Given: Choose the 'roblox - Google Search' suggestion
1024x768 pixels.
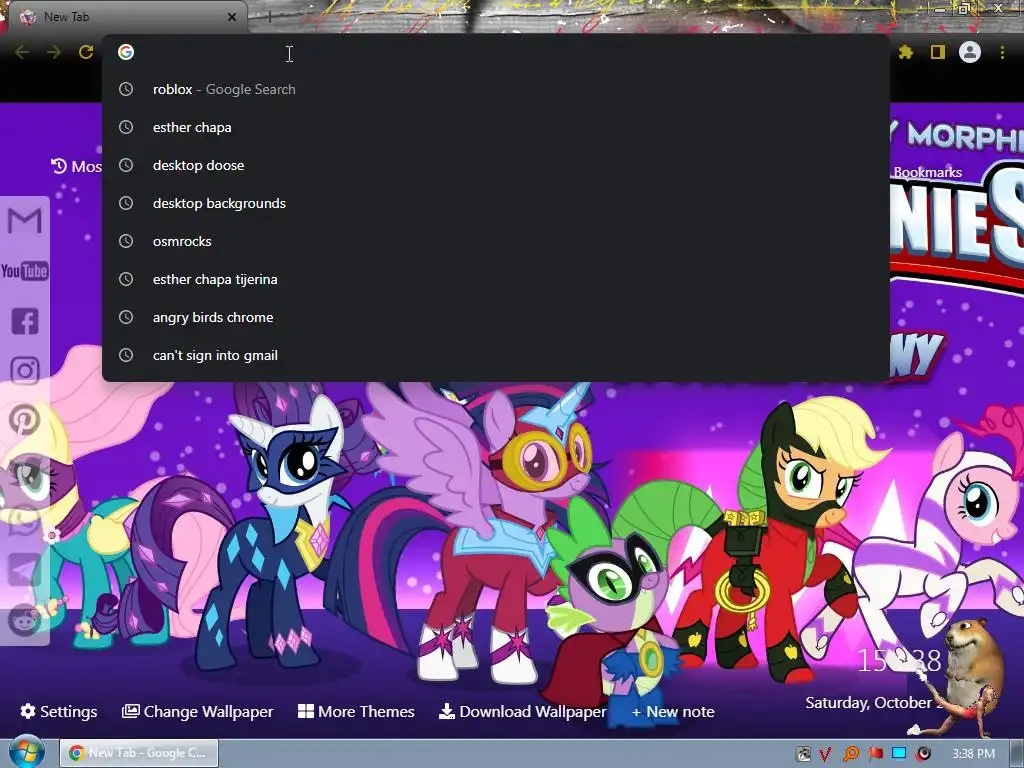Looking at the screenshot, I should click(496, 89).
